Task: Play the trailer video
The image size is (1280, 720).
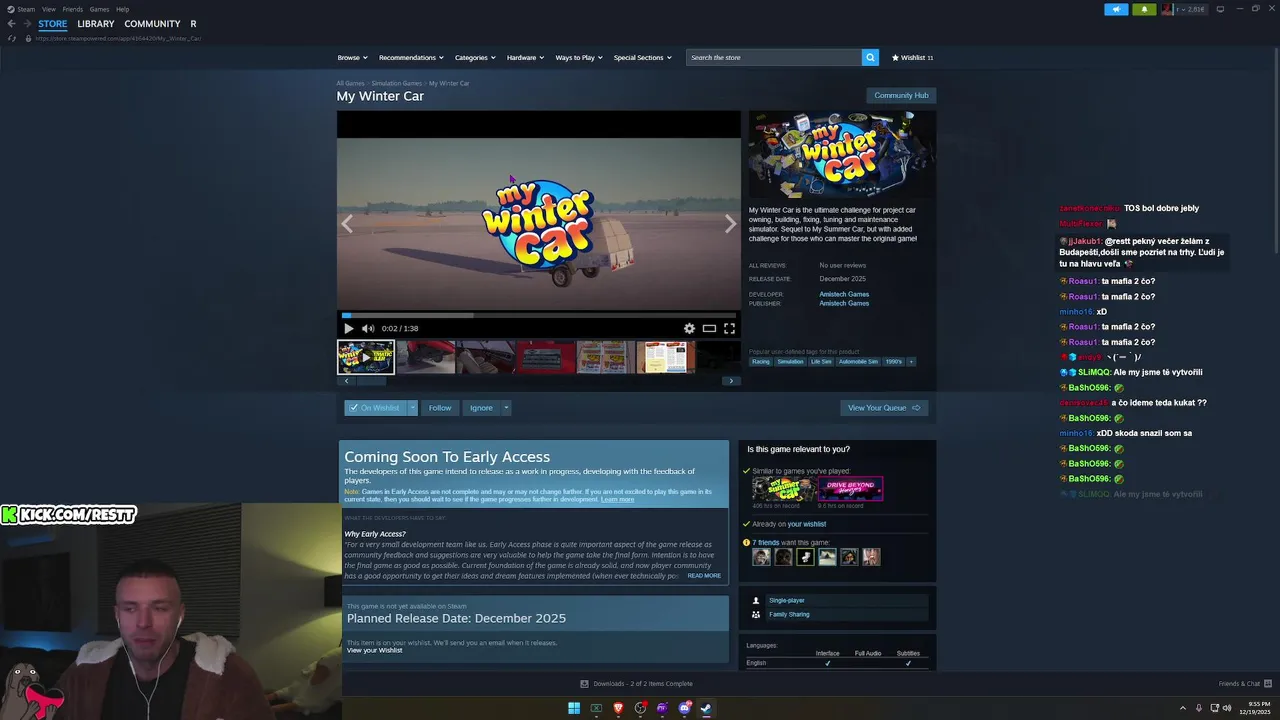Action: (x=348, y=328)
